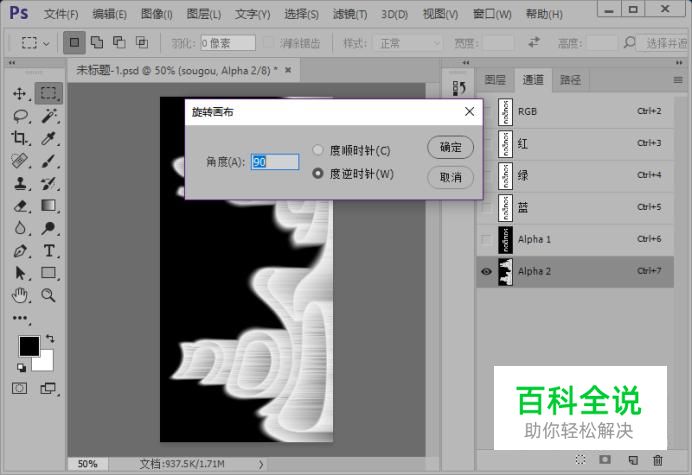Select the Path Selection tool

pyautogui.click(x=20, y=273)
